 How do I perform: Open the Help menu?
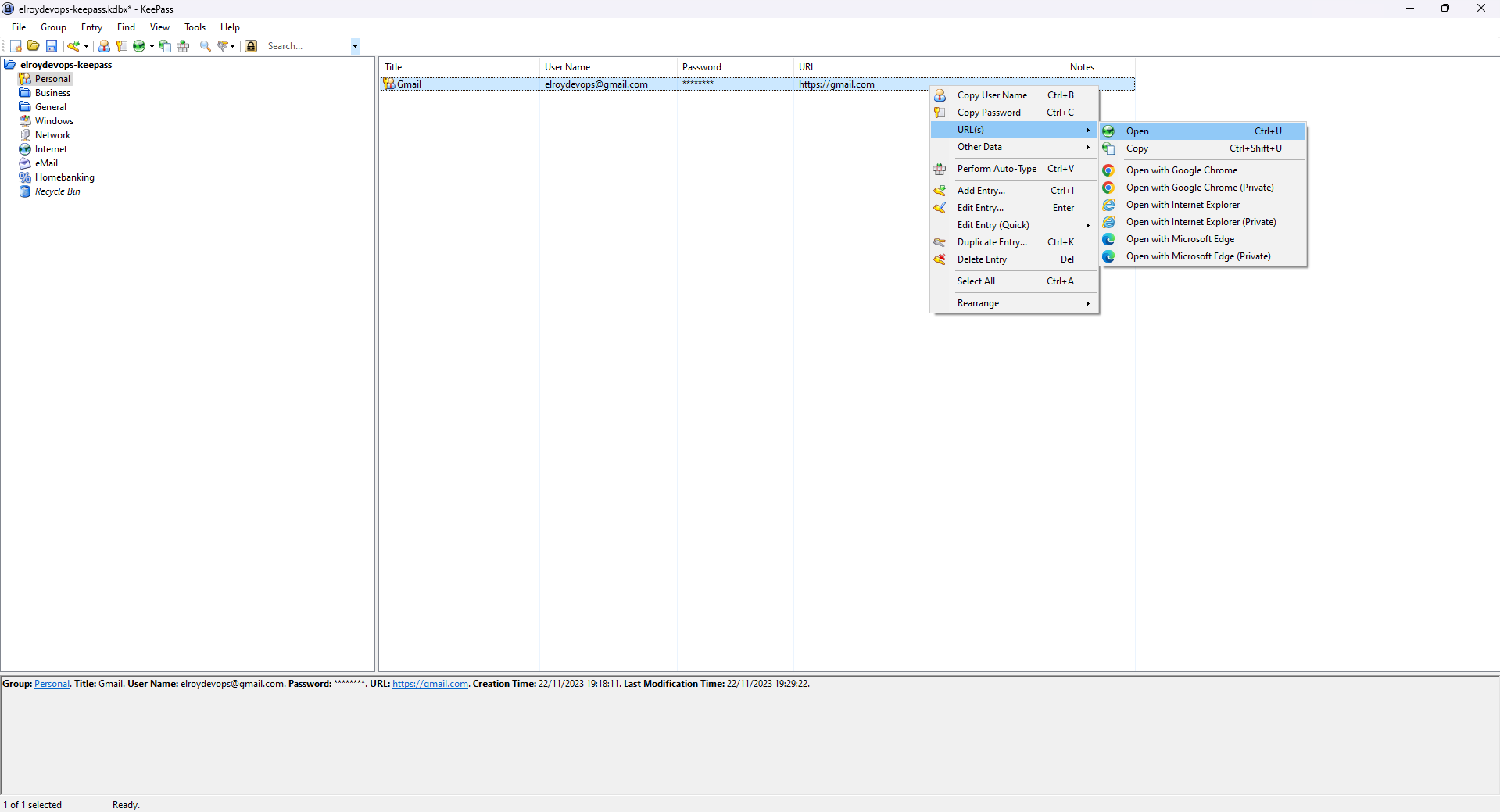coord(230,27)
